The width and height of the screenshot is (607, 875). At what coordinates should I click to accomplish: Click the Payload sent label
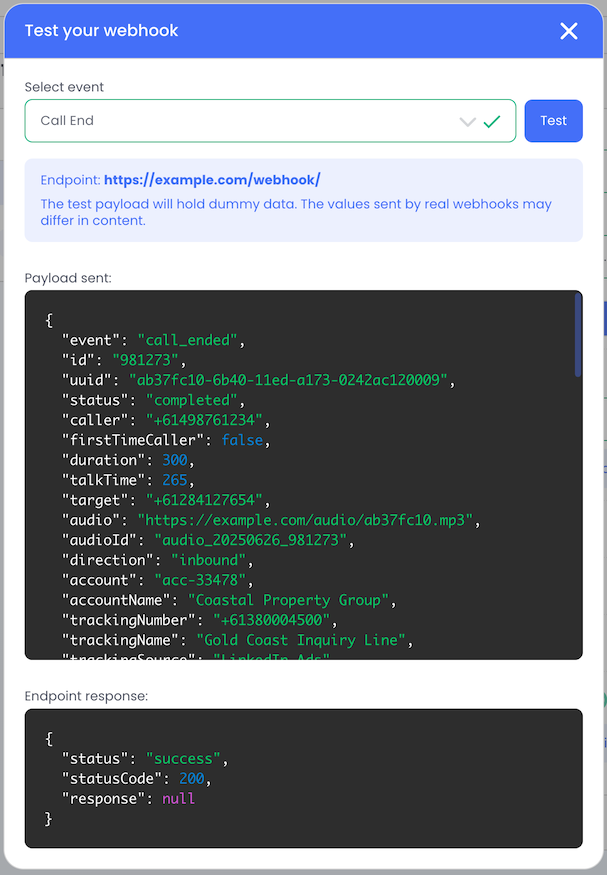[68, 278]
